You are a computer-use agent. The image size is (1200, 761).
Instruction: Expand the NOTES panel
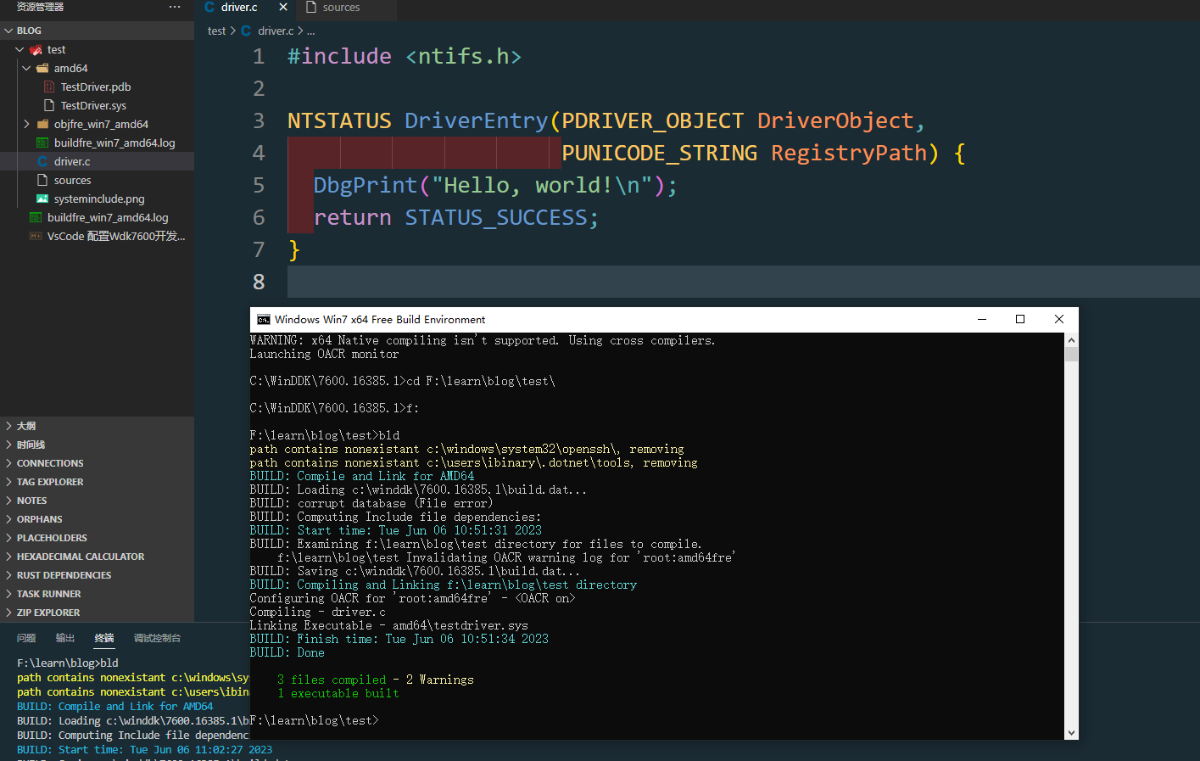(97, 500)
